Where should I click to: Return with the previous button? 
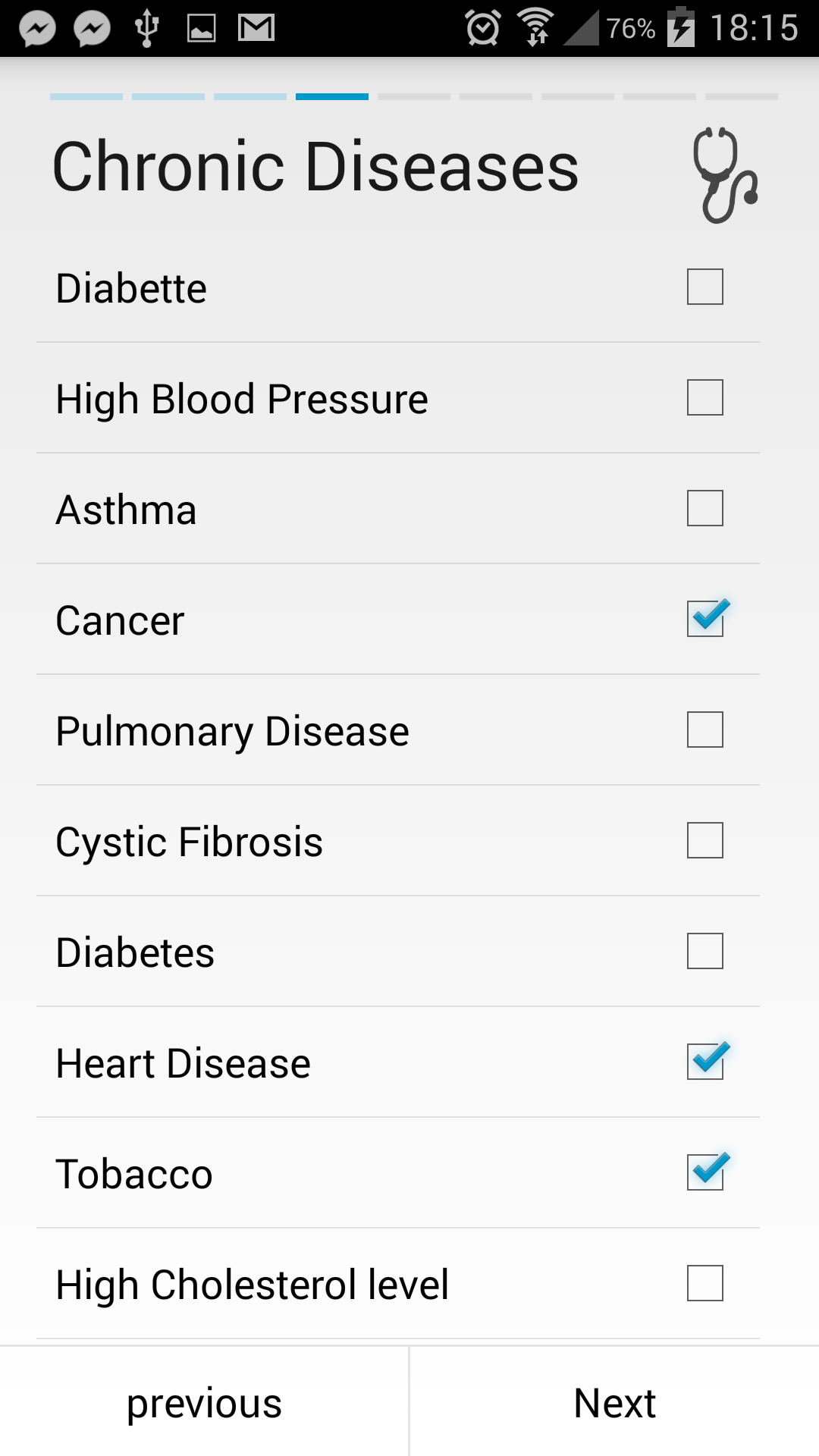pyautogui.click(x=204, y=1402)
